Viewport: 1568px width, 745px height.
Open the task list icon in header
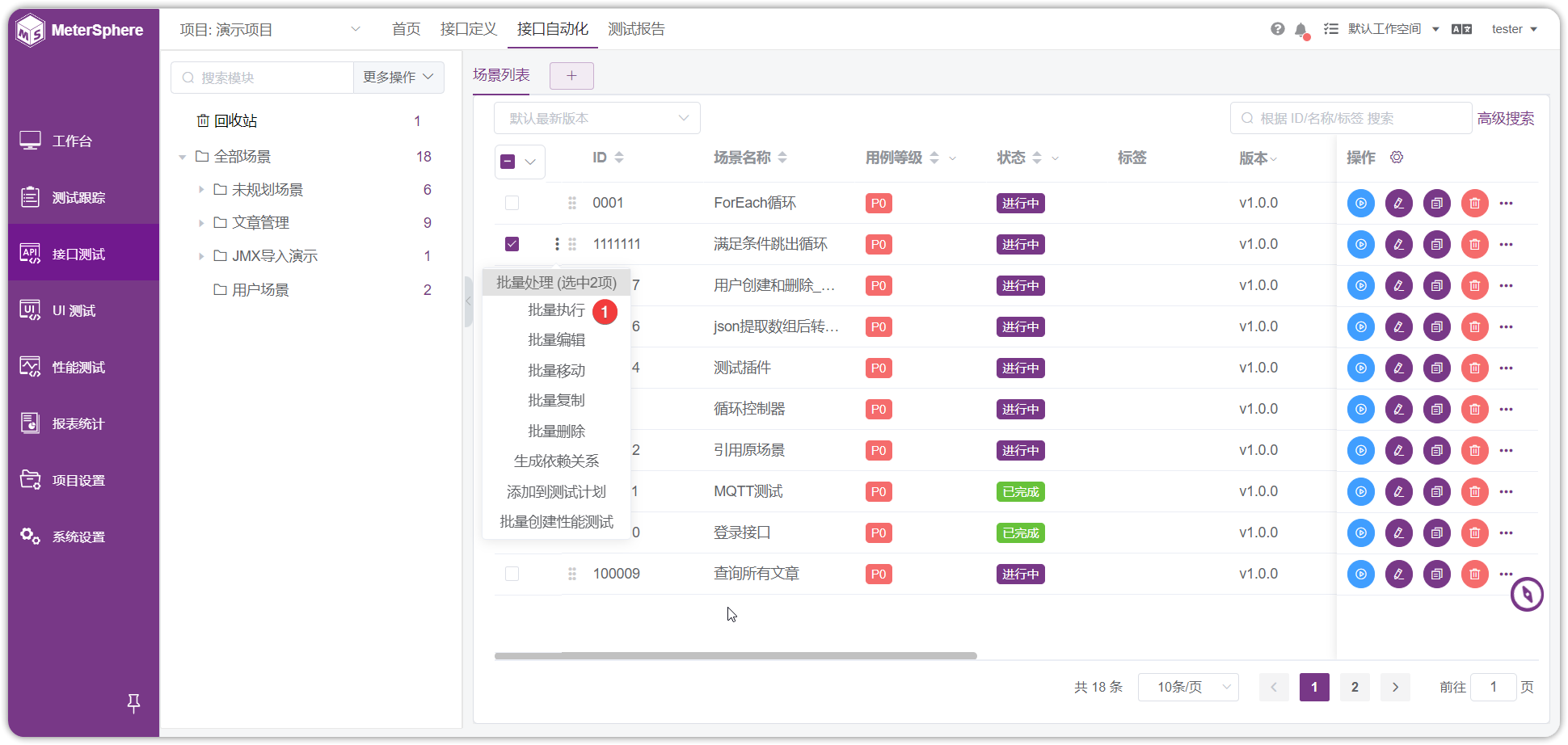coord(1331,29)
